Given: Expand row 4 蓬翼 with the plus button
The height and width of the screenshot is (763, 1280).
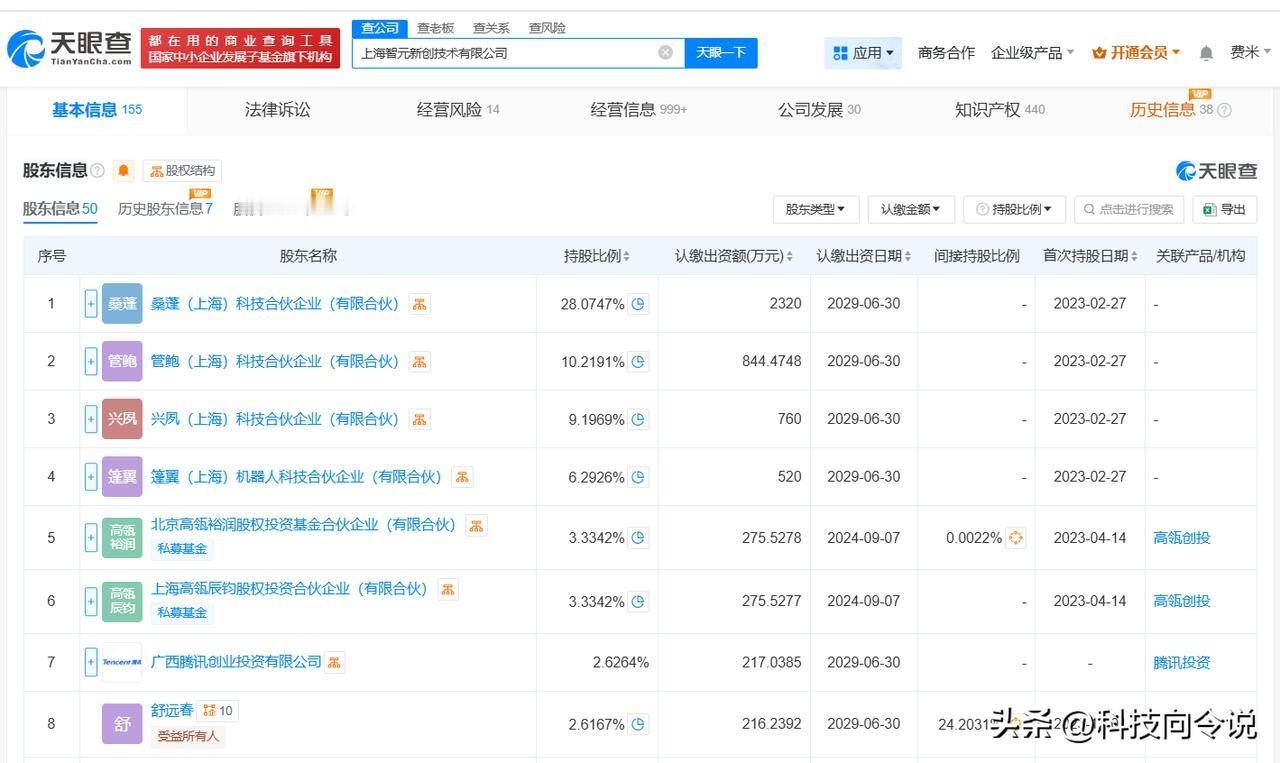Looking at the screenshot, I should coord(91,477).
